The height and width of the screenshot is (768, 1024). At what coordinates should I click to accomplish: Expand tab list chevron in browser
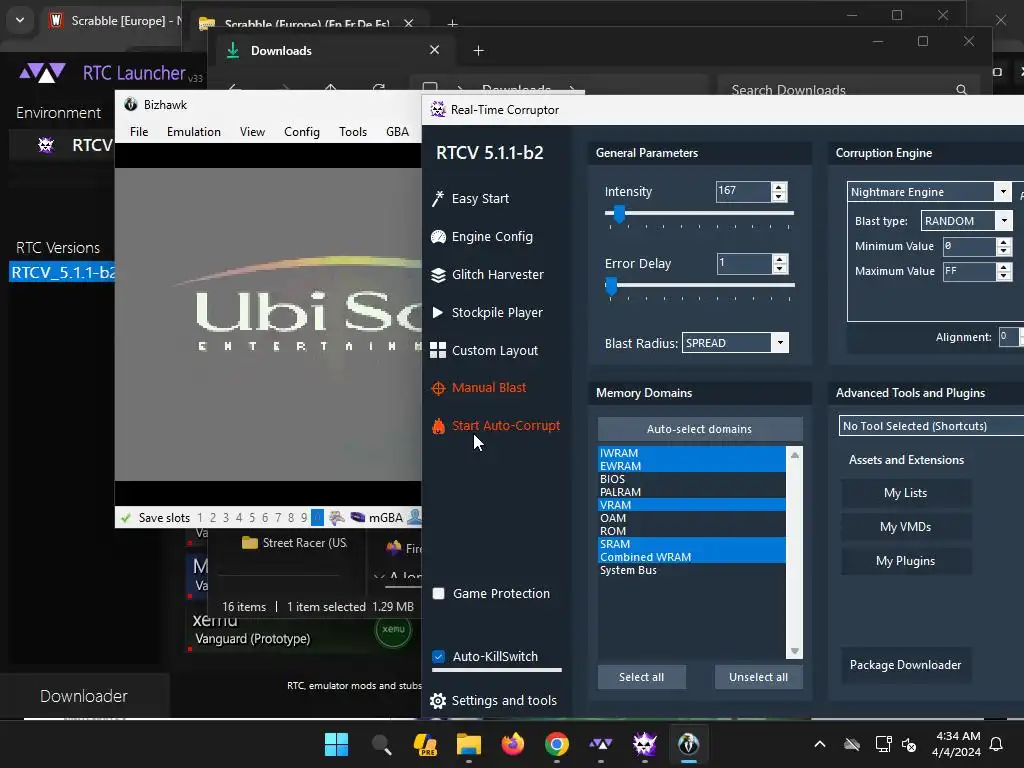20,20
